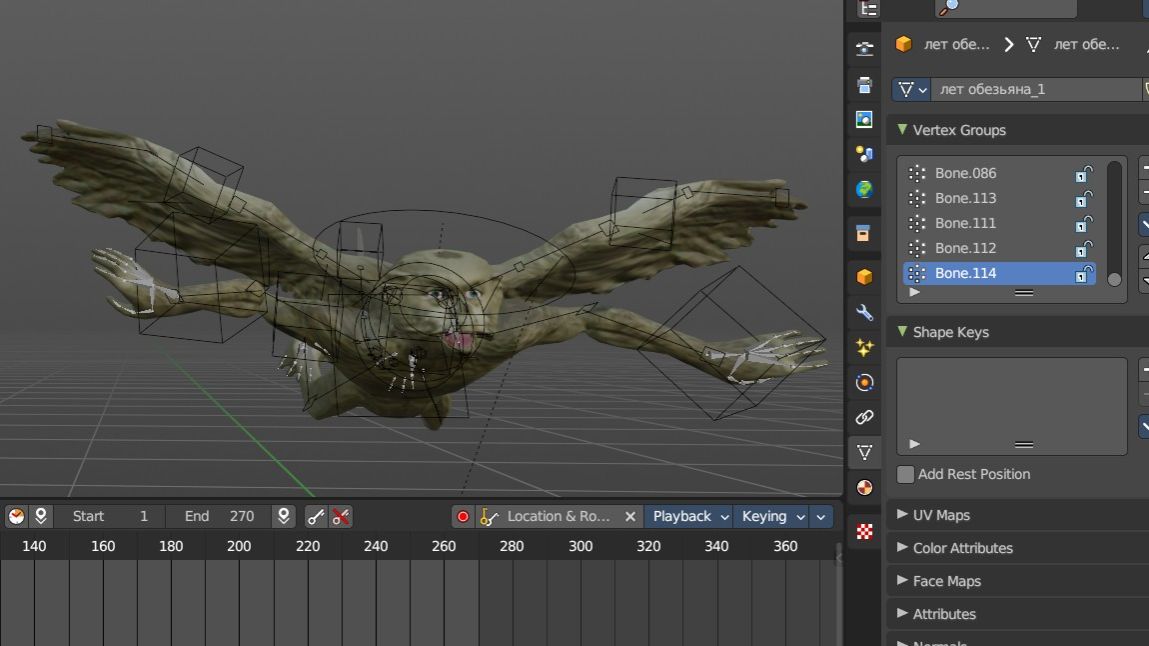Clear the Location & Rotation keying set
Viewport: 1149px width, 646px height.
click(x=630, y=517)
